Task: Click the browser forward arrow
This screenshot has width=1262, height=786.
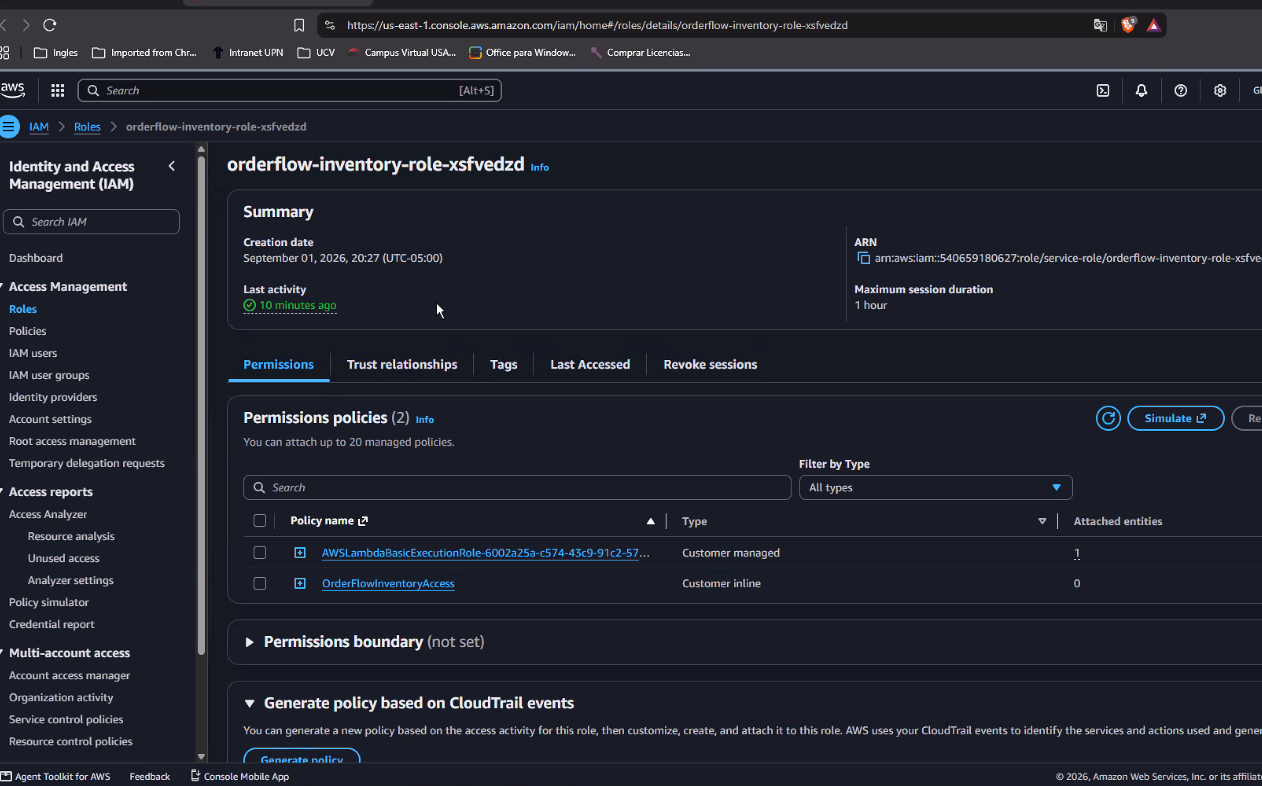Action: 26,25
